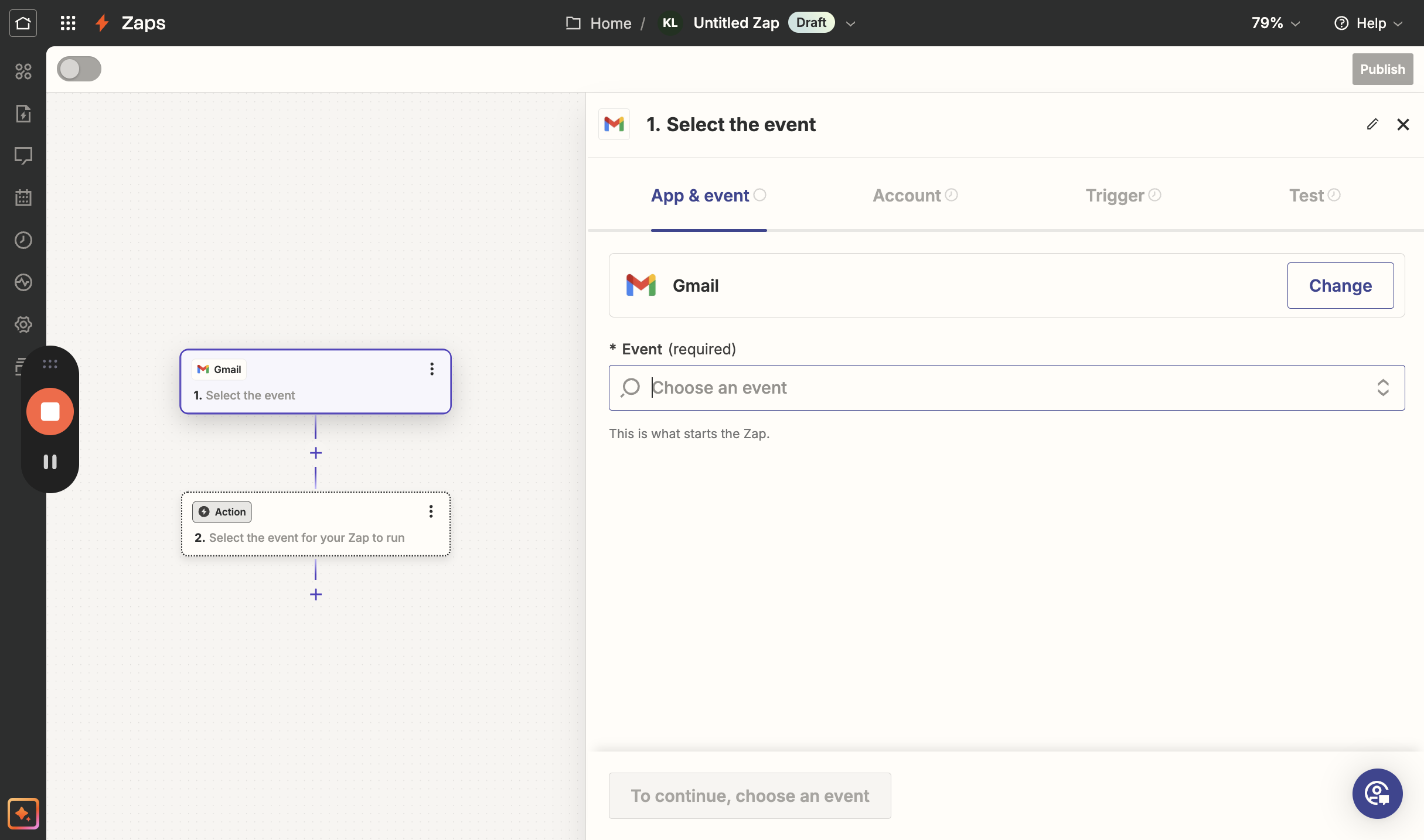This screenshot has height=840, width=1424.
Task: Stop the recording with the orange stop button
Action: click(x=50, y=411)
